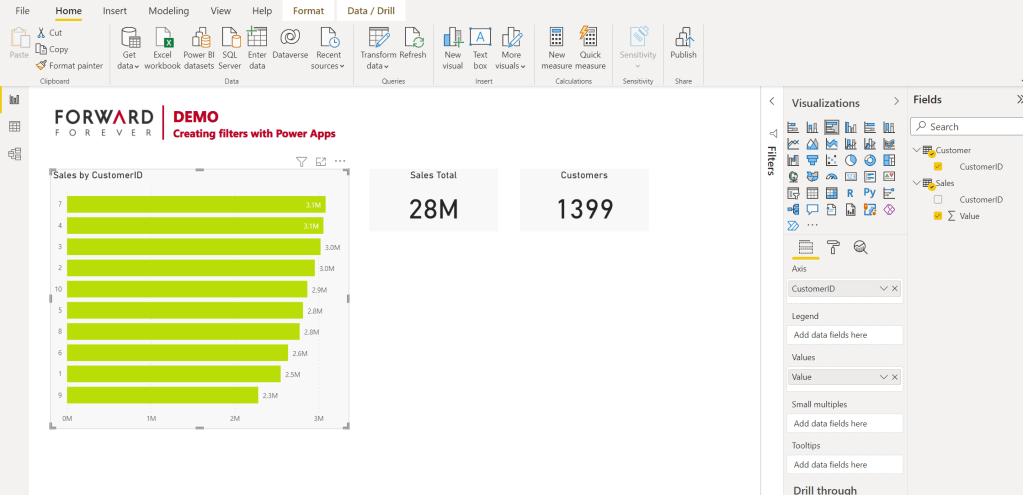Viewport: 1023px width, 495px height.
Task: Uncheck CustomerID under Customer table
Action: click(938, 167)
